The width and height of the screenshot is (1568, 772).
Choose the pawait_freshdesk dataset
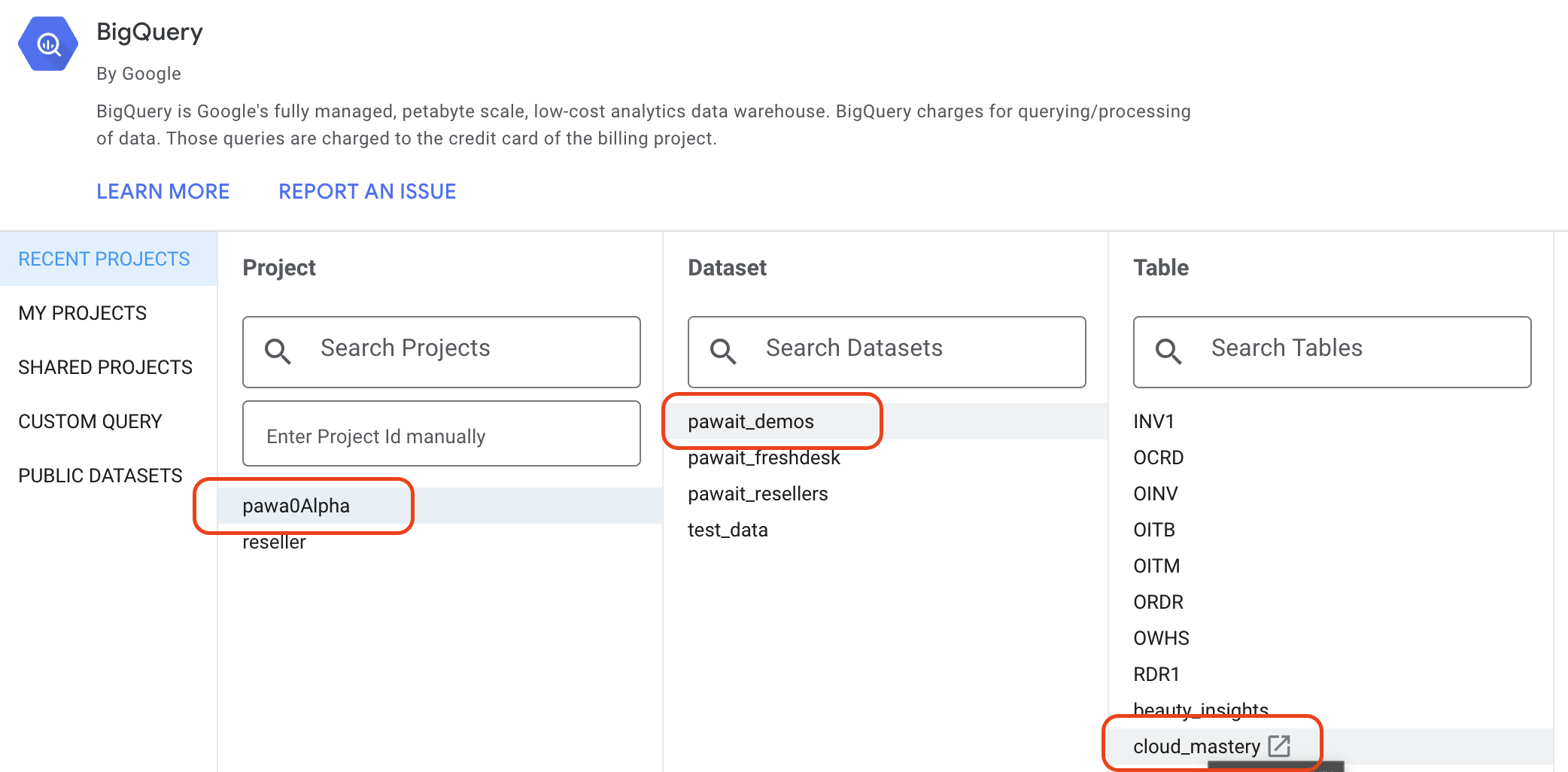point(764,457)
